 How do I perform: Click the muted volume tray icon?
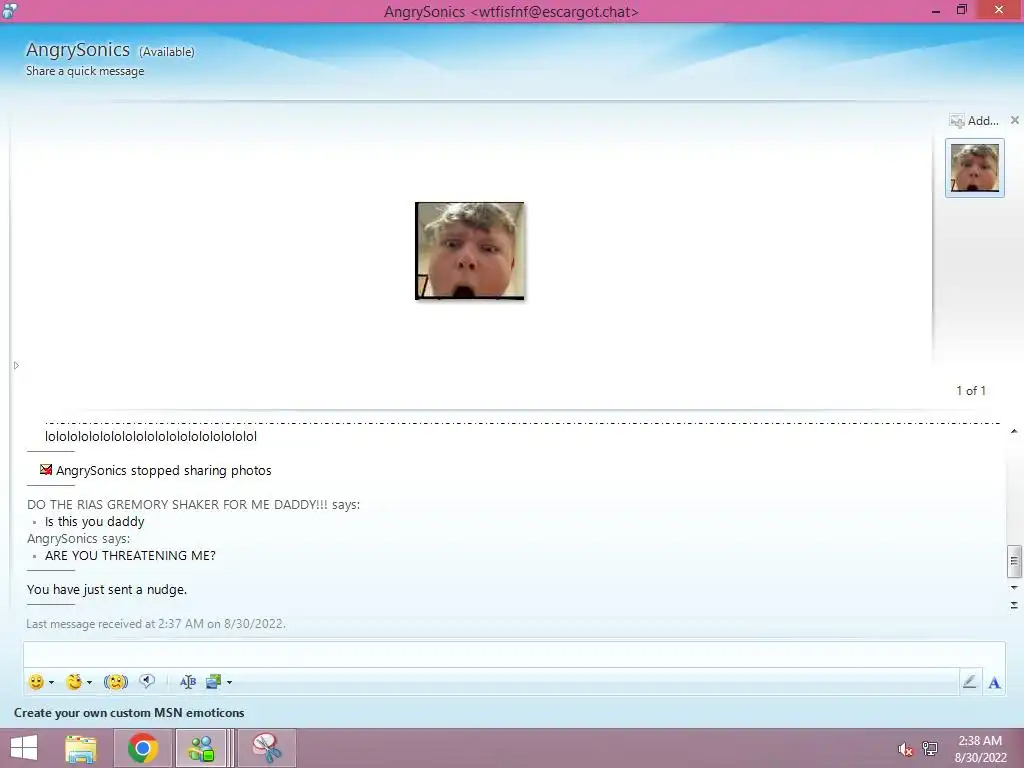coord(905,750)
